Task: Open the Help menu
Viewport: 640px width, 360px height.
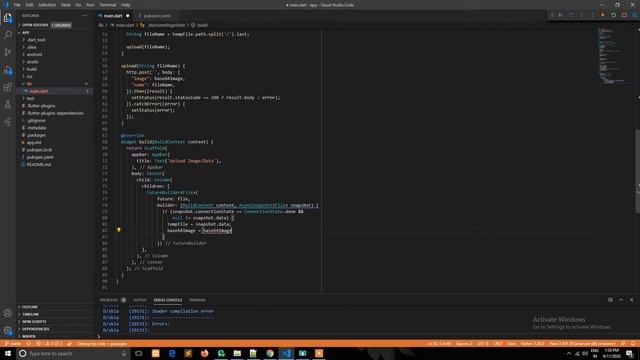Action: coord(125,5)
